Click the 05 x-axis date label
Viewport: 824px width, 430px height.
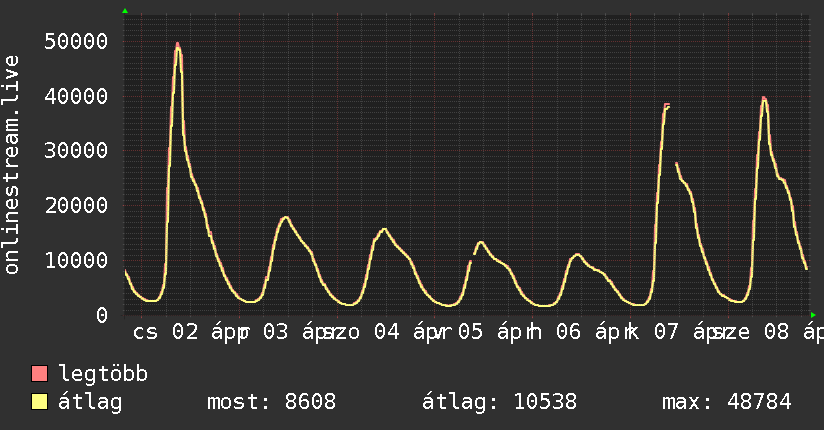click(x=470, y=332)
